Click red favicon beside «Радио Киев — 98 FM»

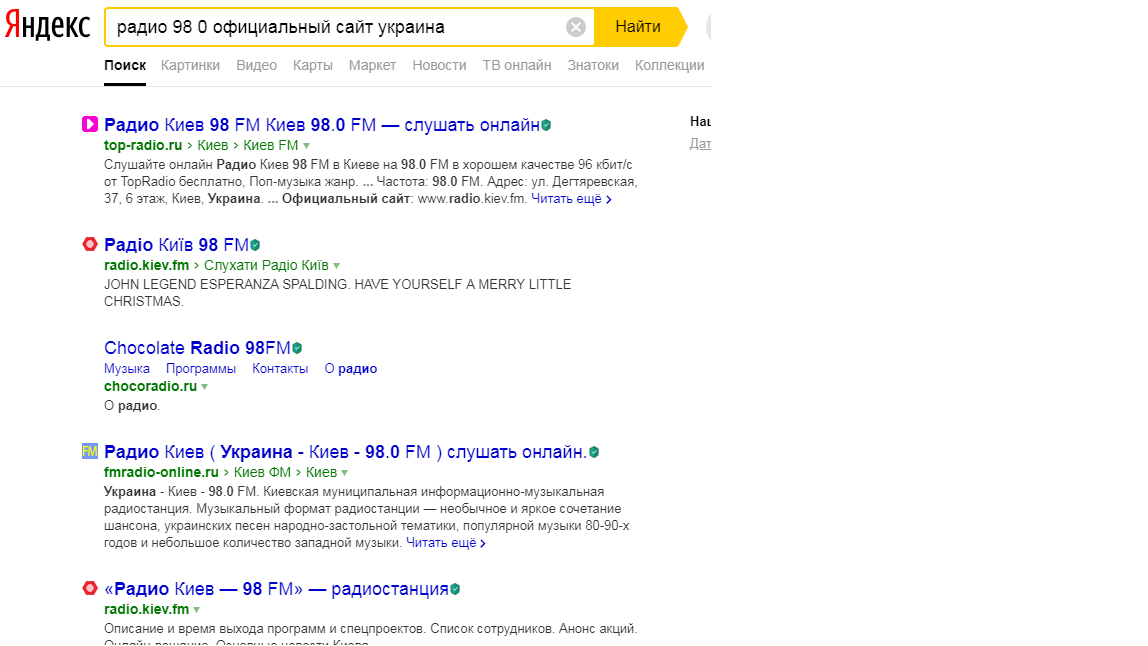pyautogui.click(x=89, y=588)
